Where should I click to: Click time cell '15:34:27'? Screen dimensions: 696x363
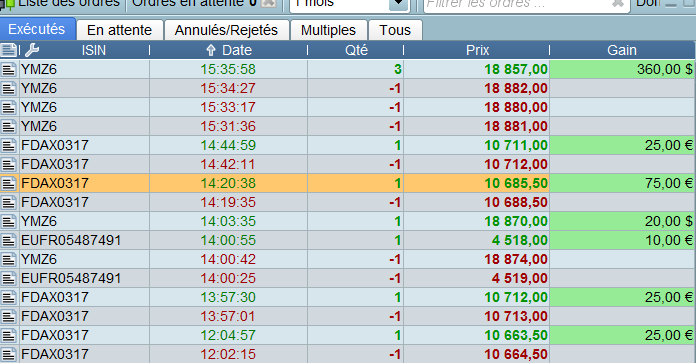[228, 88]
